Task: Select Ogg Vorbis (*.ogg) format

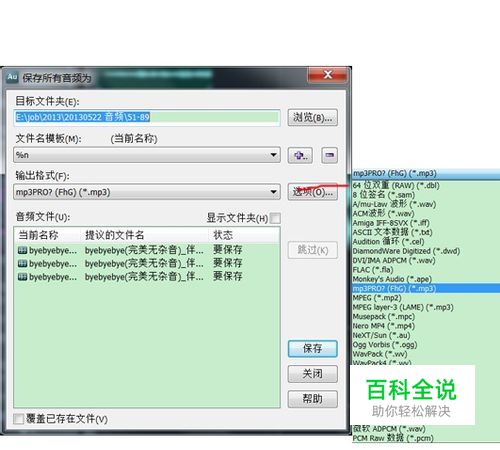Action: coord(426,344)
